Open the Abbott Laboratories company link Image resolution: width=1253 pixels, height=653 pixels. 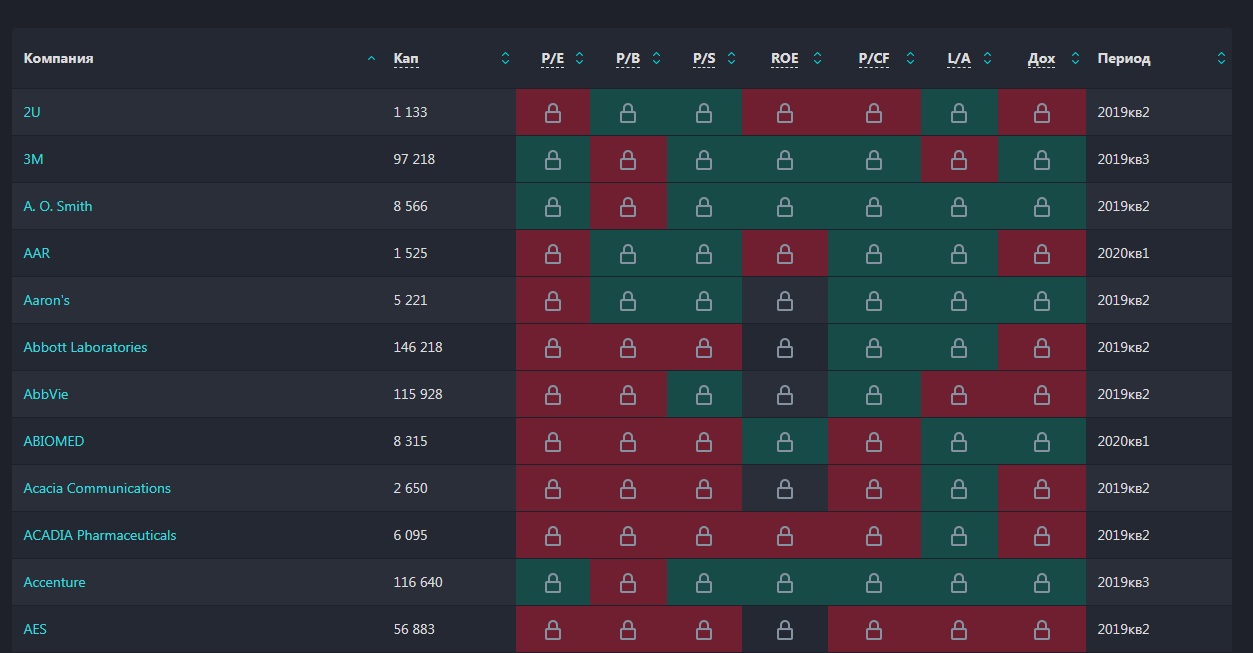click(85, 347)
